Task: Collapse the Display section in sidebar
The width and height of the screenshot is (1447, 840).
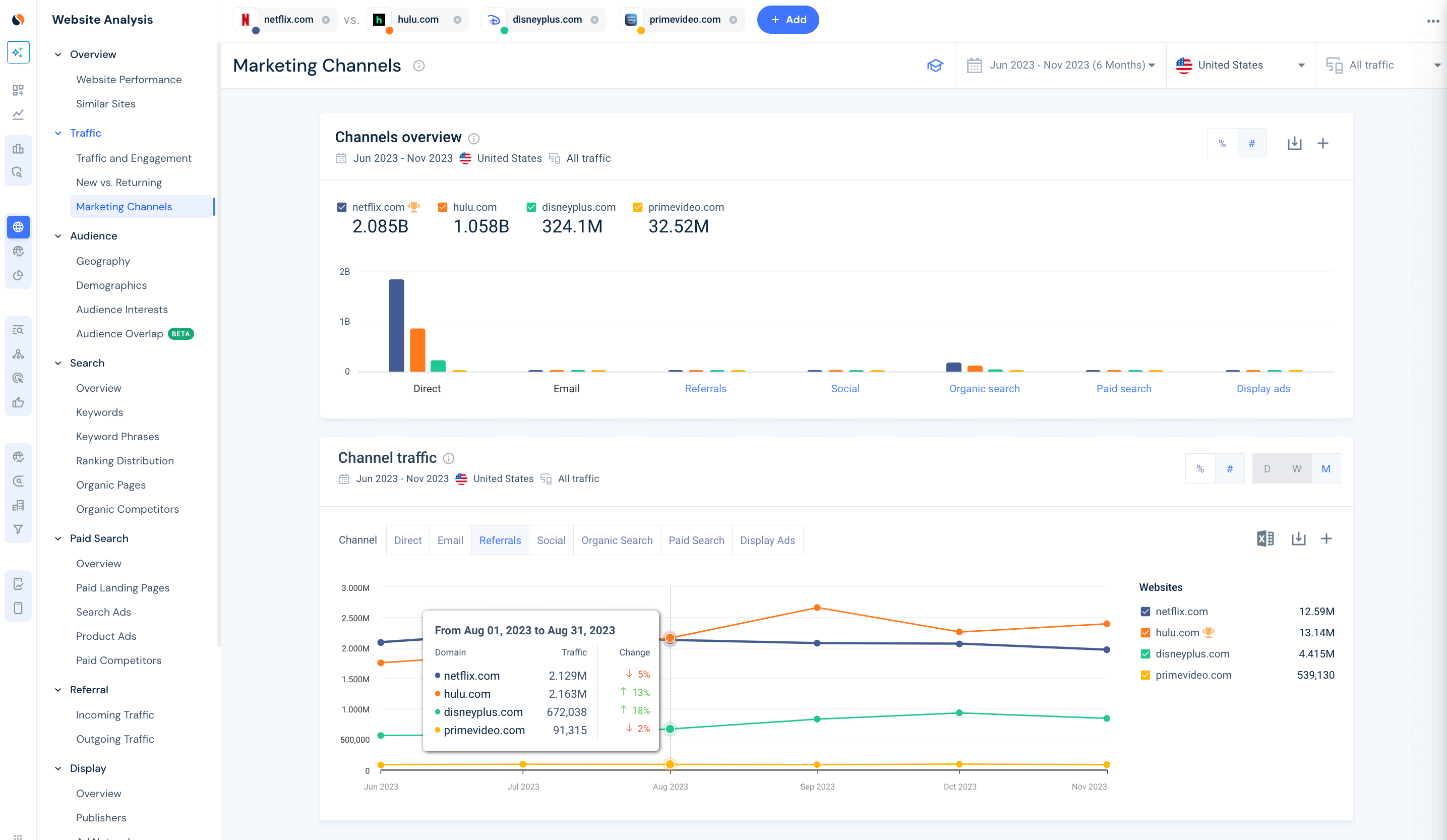Action: coord(58,768)
